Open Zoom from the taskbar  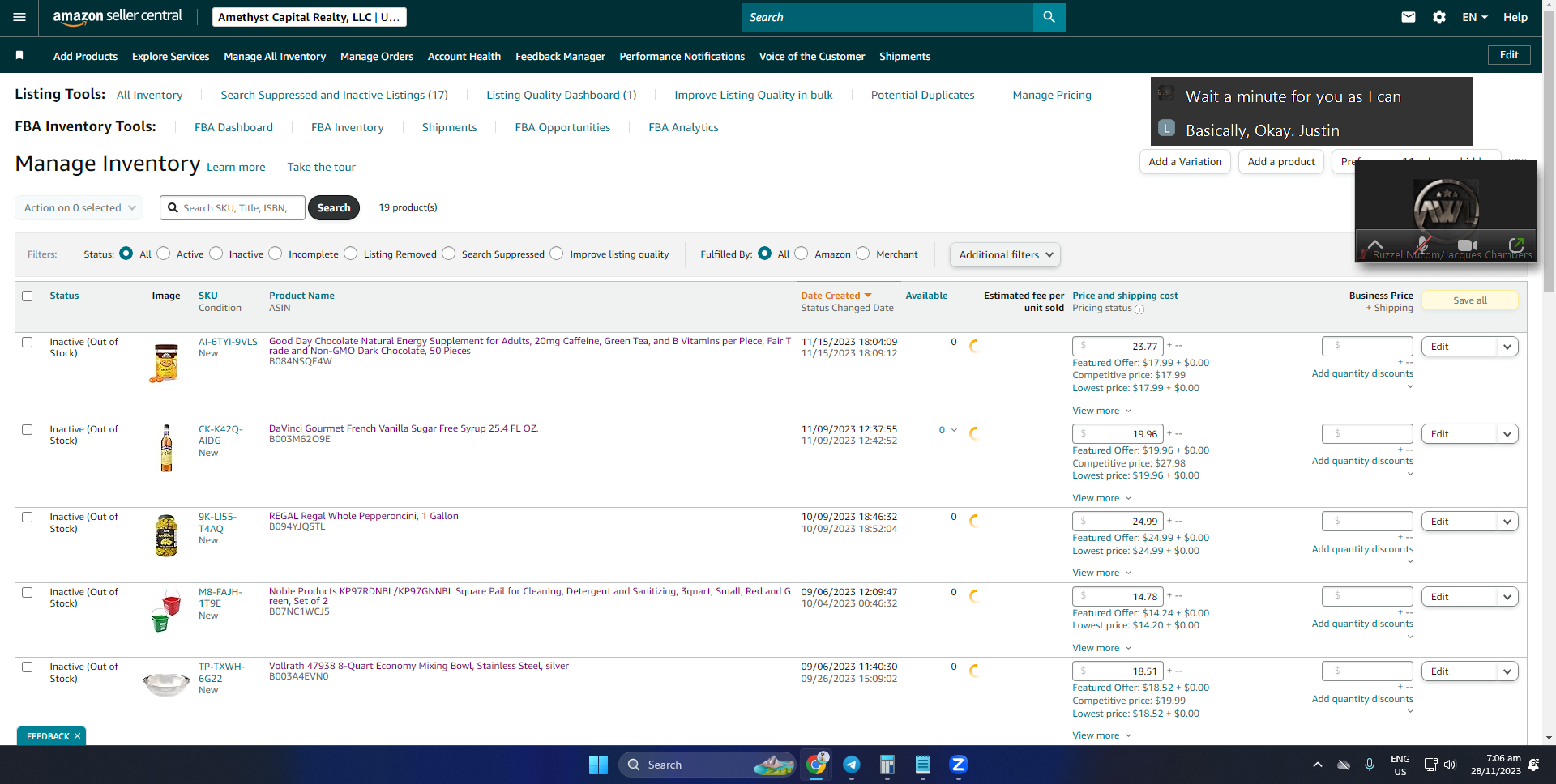(x=959, y=765)
